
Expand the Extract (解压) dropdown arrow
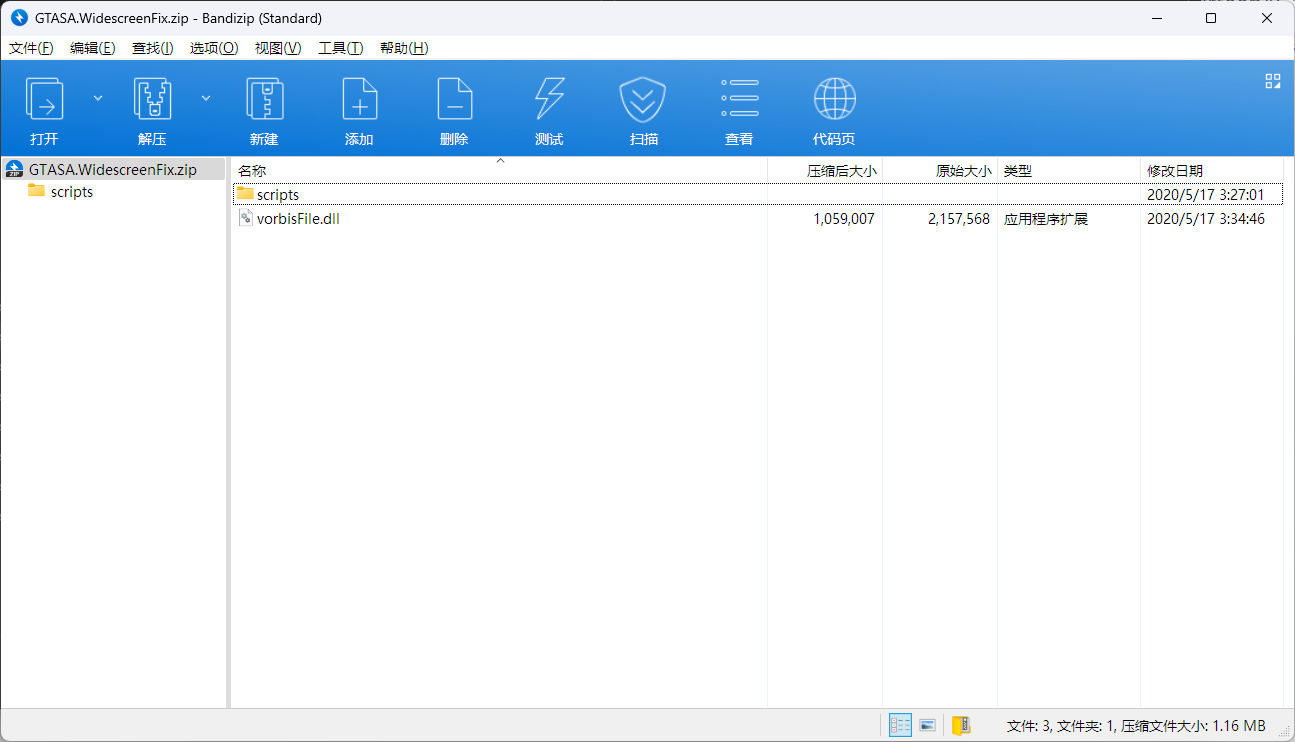click(206, 98)
